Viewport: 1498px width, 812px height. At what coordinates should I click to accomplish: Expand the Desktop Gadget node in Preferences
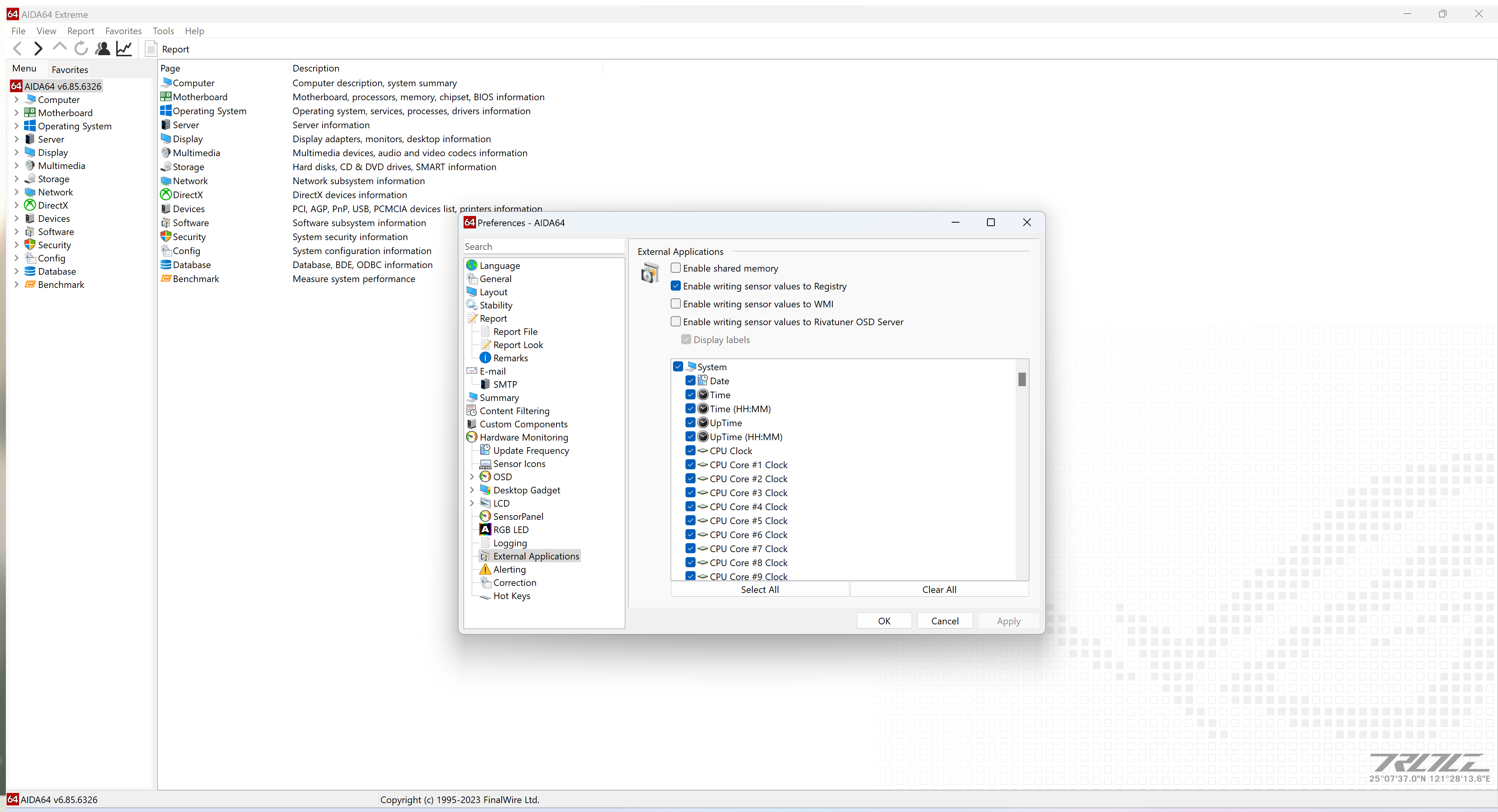[x=472, y=490]
